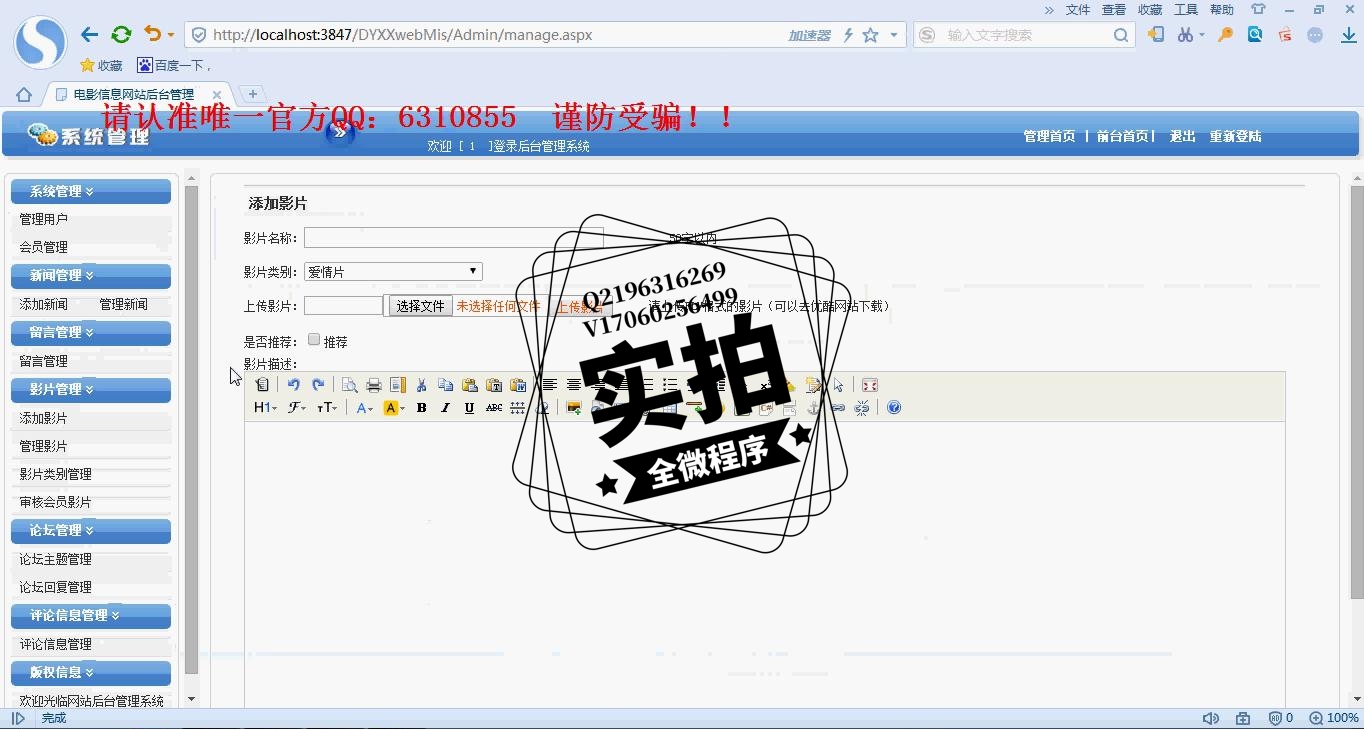Check the 推荐 checkbox

314,340
